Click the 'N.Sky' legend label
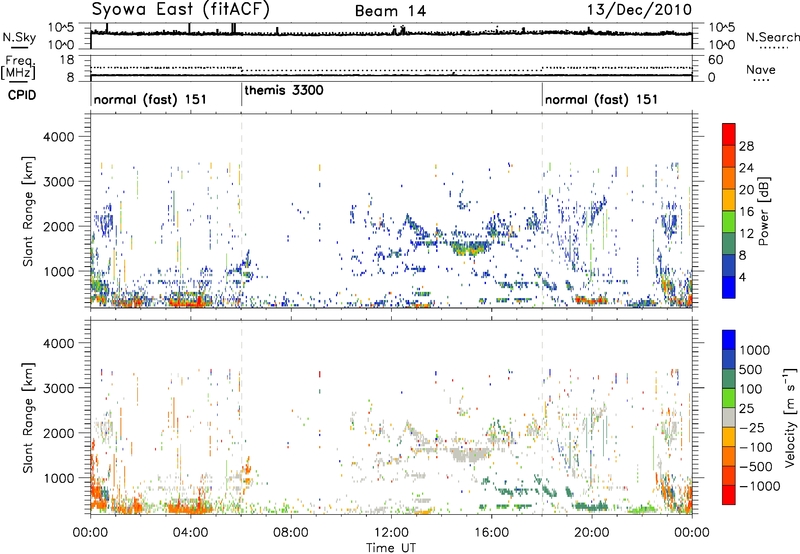Image resolution: width=800 pixels, height=554 pixels. 19,37
